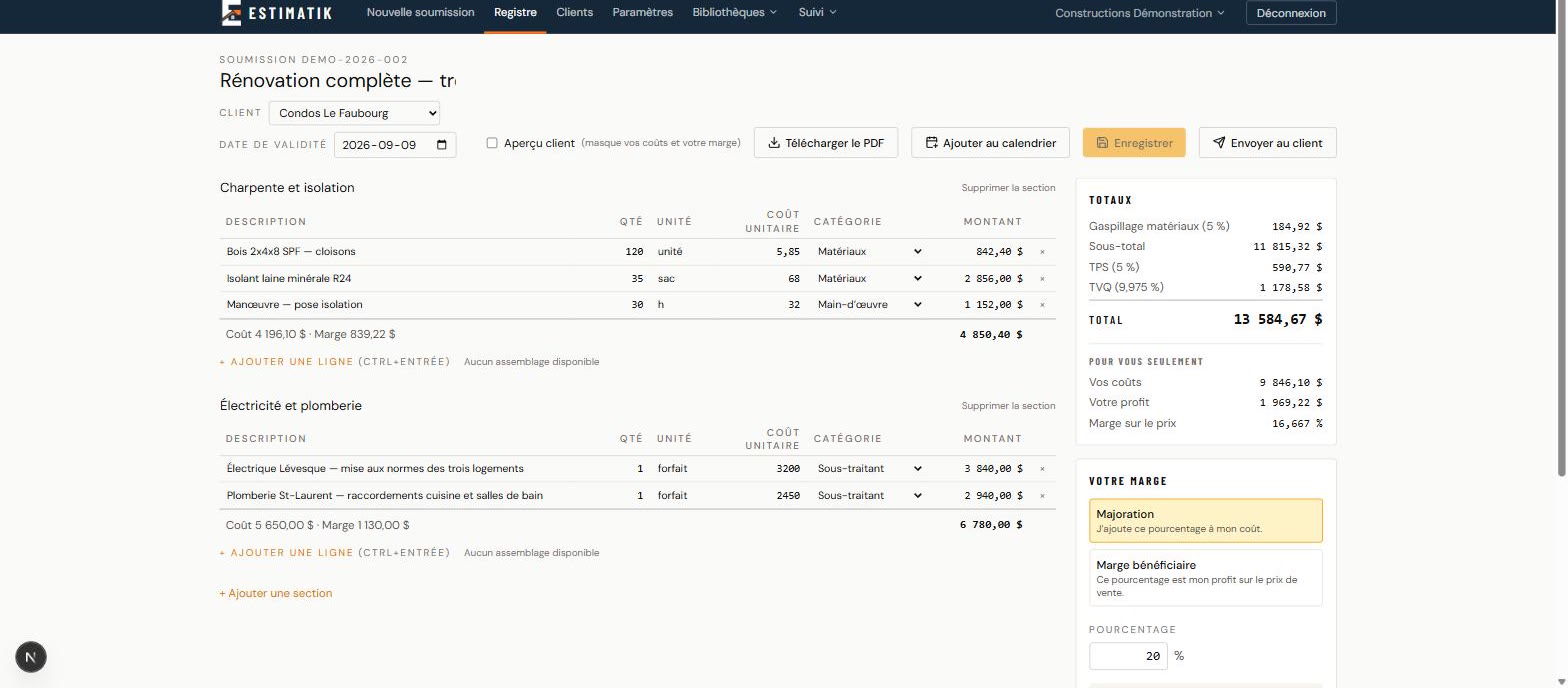Expand the Bibliothèques menu
Screen dimensions: 1568x688
[734, 12]
